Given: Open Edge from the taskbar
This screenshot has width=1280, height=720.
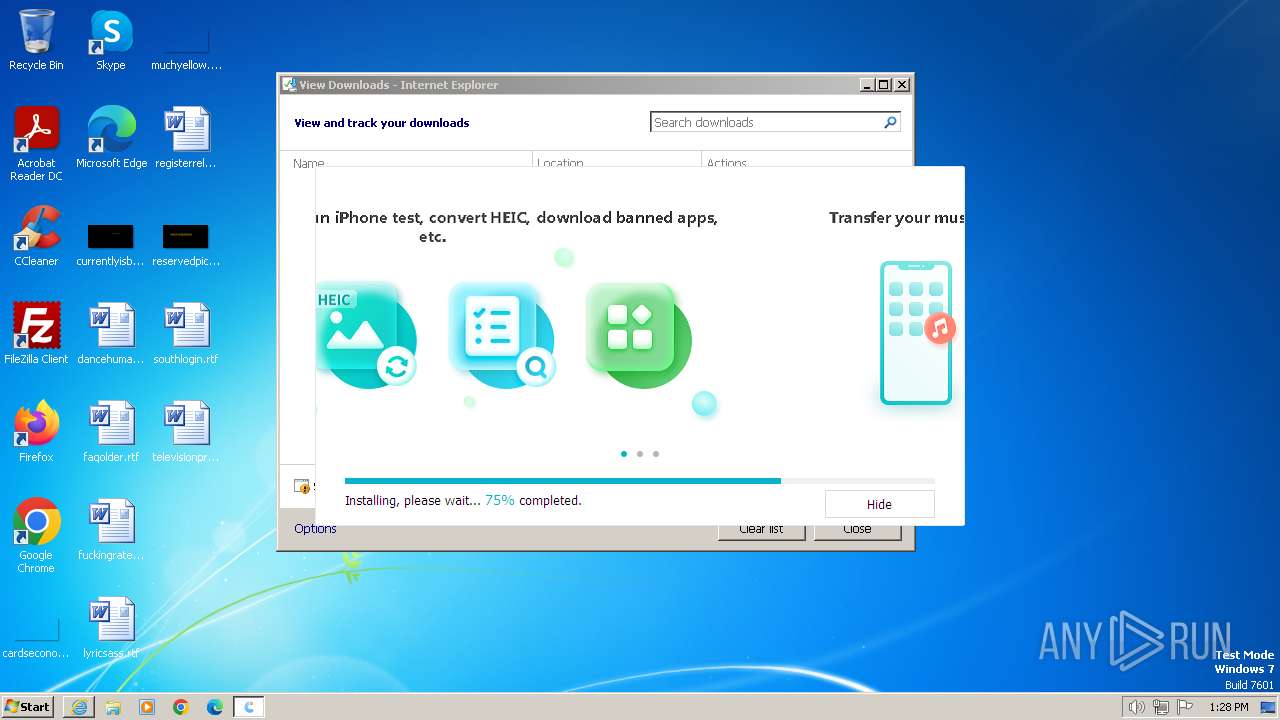Looking at the screenshot, I should click(x=215, y=707).
